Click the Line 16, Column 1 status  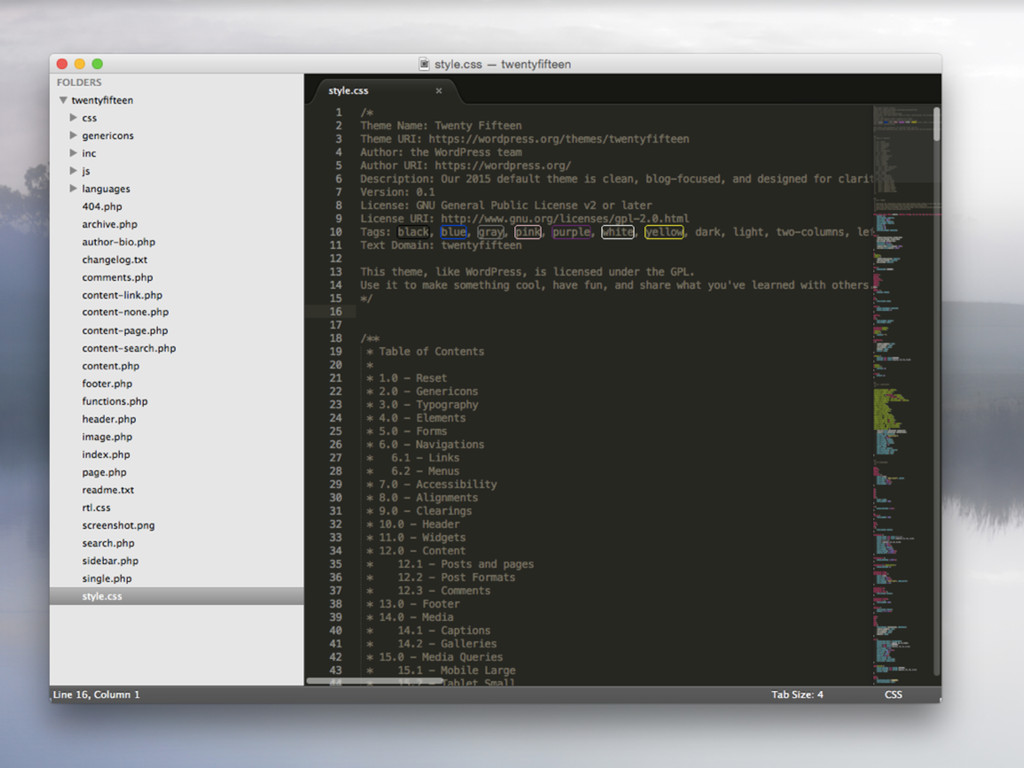coord(97,694)
